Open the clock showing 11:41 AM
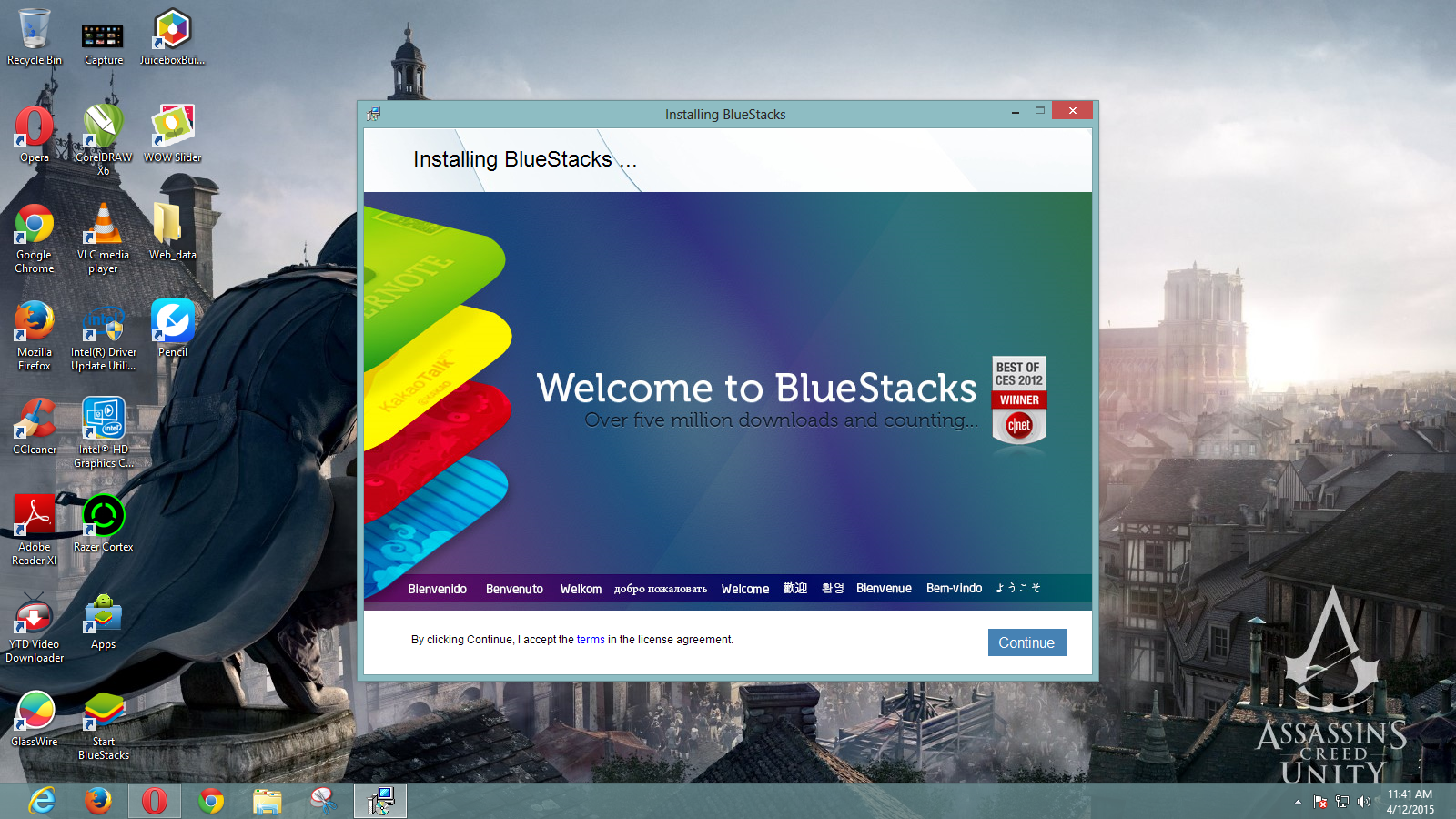This screenshot has height=819, width=1456. (x=1410, y=802)
